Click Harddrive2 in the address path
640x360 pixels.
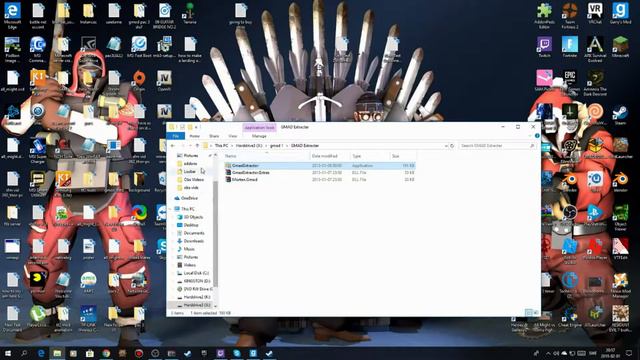[x=249, y=146]
